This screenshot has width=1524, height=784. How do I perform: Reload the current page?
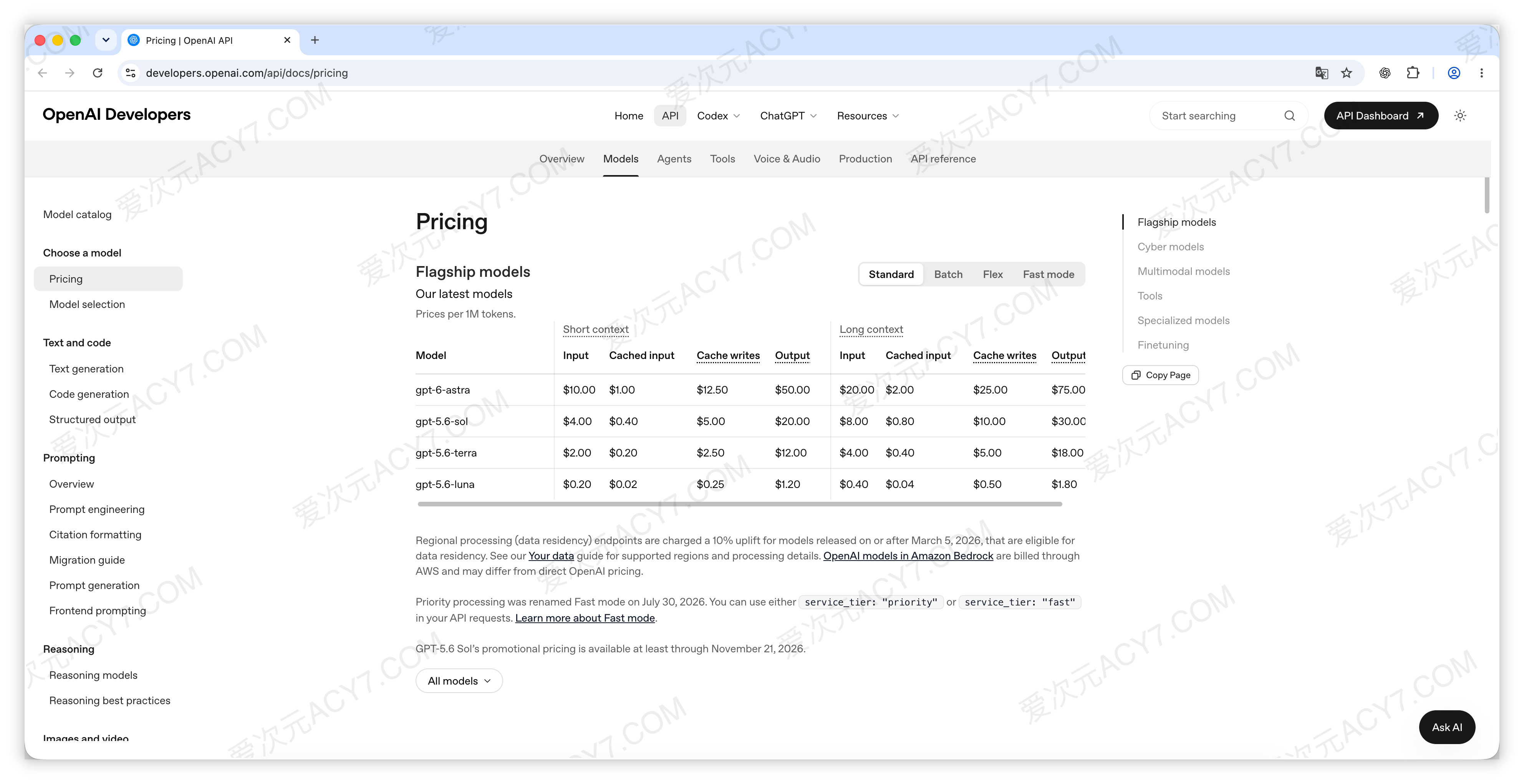[98, 73]
